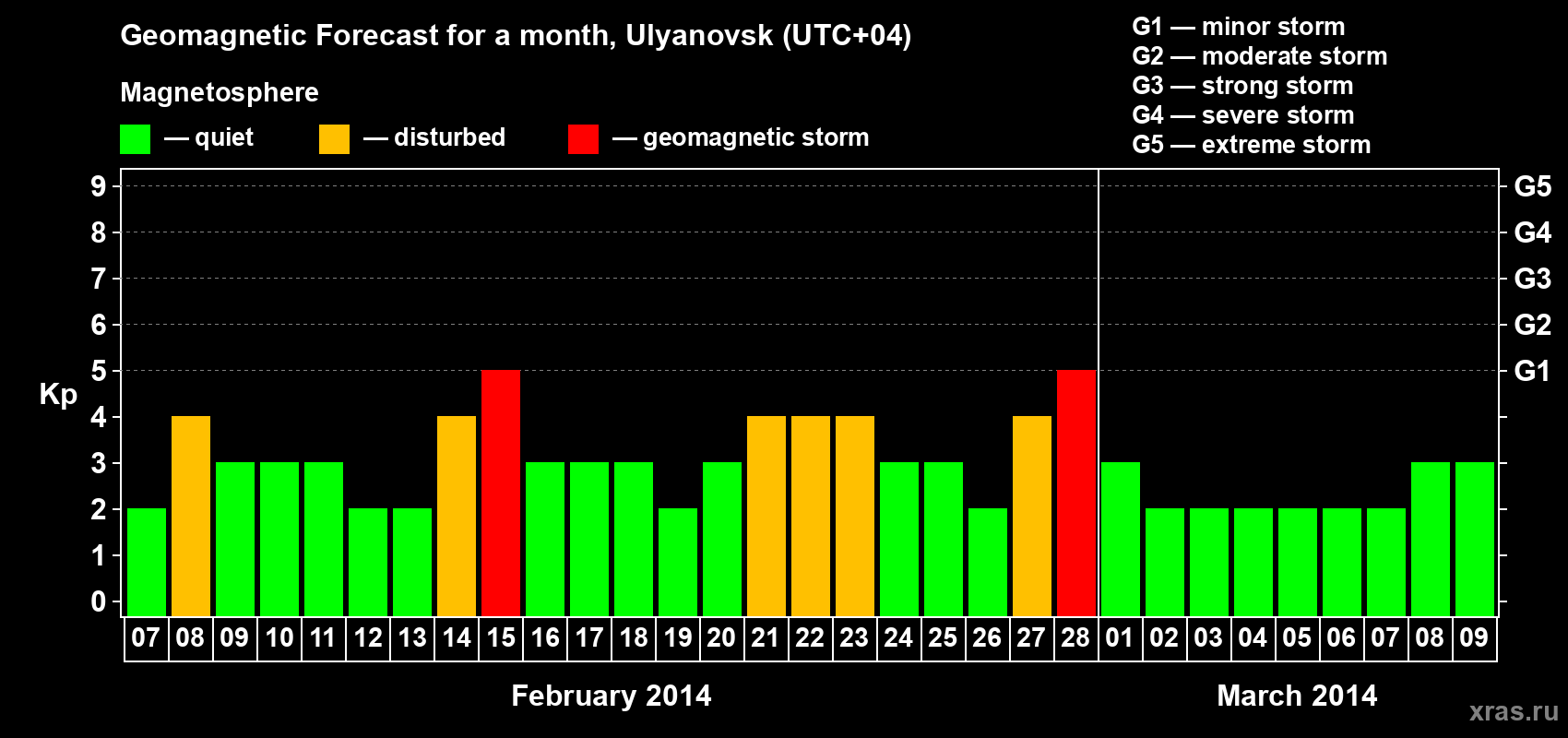Image resolution: width=1568 pixels, height=738 pixels.
Task: Select the red bar for February 28
Action: click(x=1076, y=493)
